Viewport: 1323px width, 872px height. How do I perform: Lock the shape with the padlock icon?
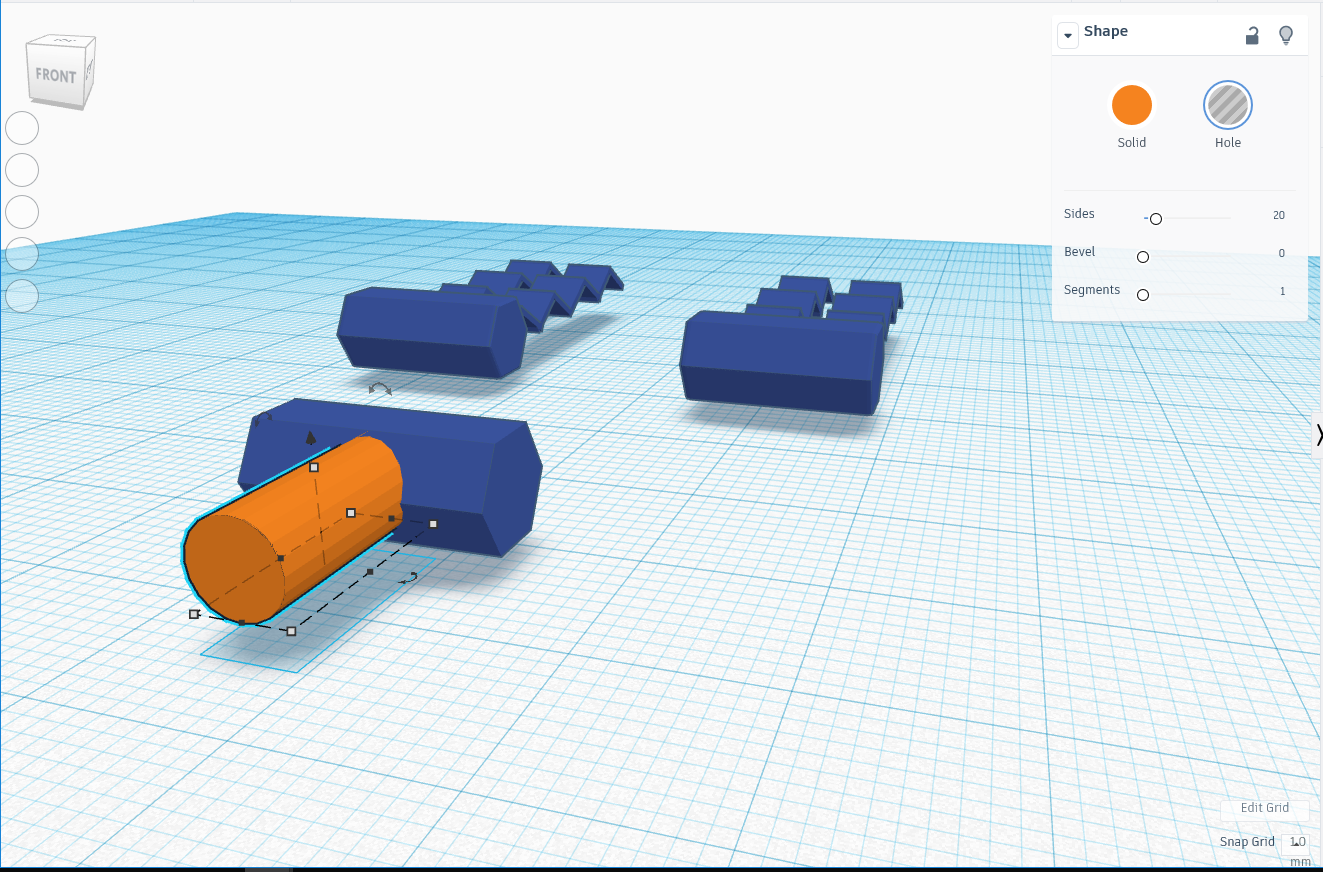click(1252, 36)
